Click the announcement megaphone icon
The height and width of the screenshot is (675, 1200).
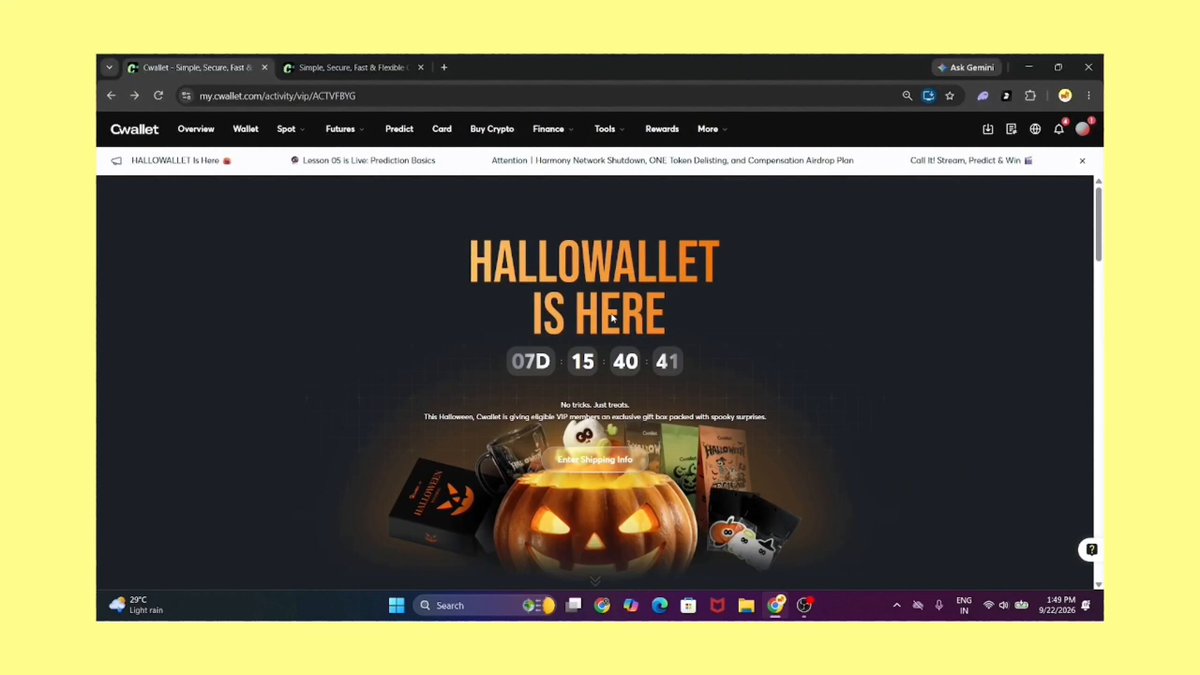tap(117, 160)
